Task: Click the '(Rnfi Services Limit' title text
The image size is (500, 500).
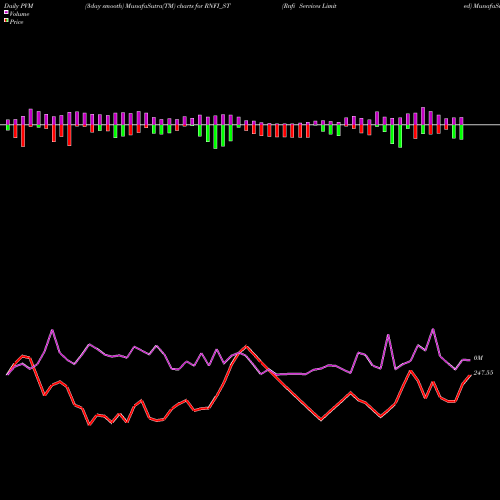Action: tap(309, 6)
